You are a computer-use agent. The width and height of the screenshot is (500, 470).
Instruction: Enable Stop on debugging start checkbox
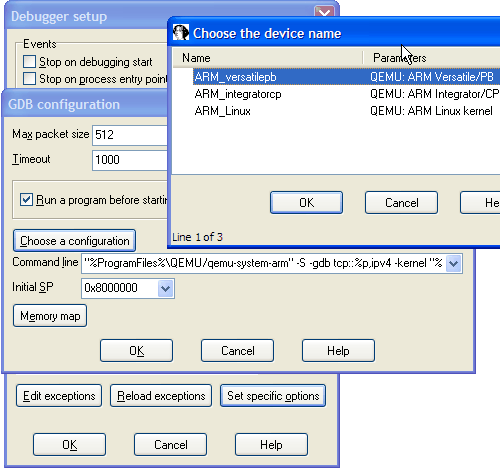[29, 62]
